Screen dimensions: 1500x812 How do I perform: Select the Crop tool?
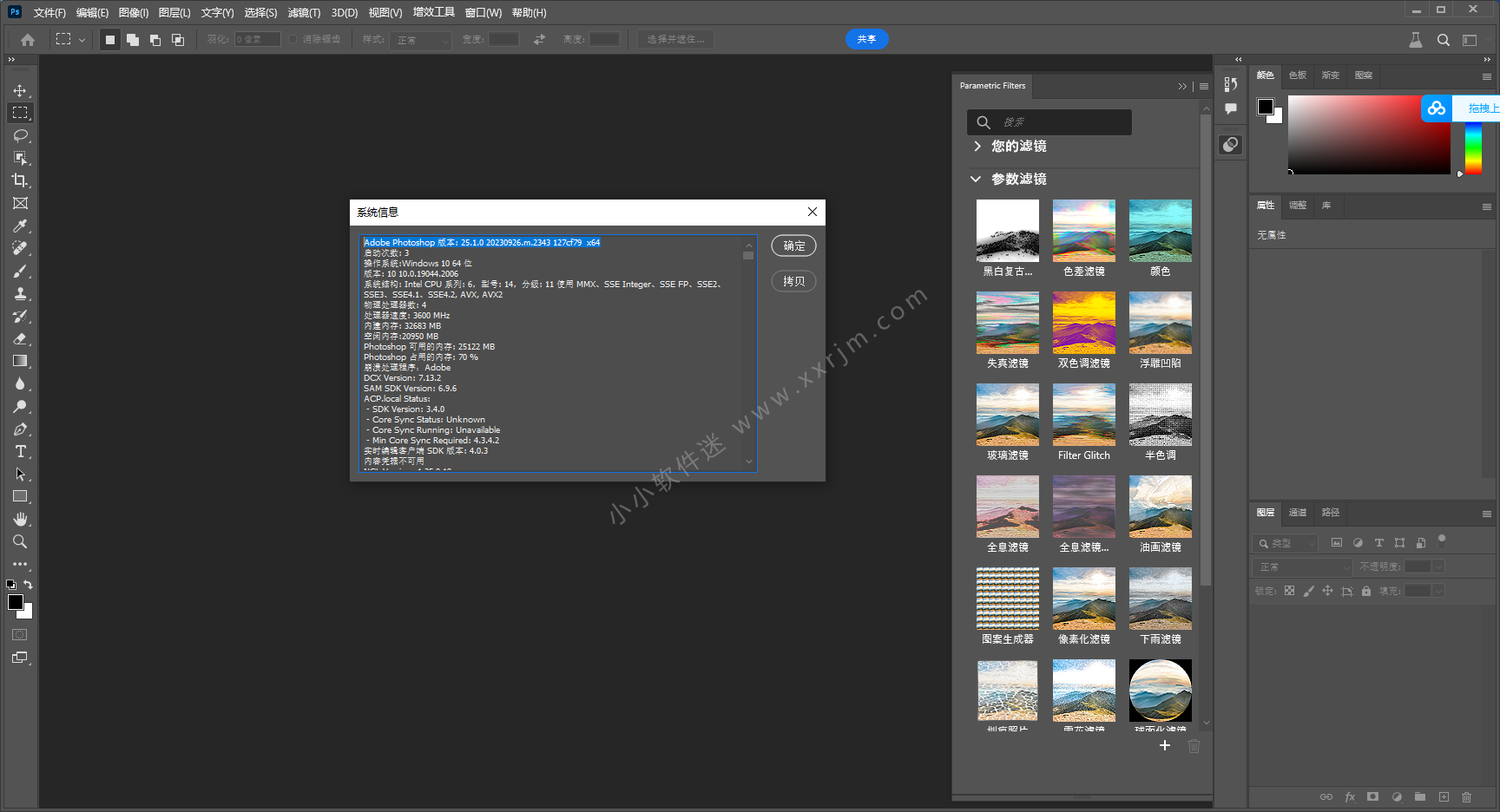point(20,180)
